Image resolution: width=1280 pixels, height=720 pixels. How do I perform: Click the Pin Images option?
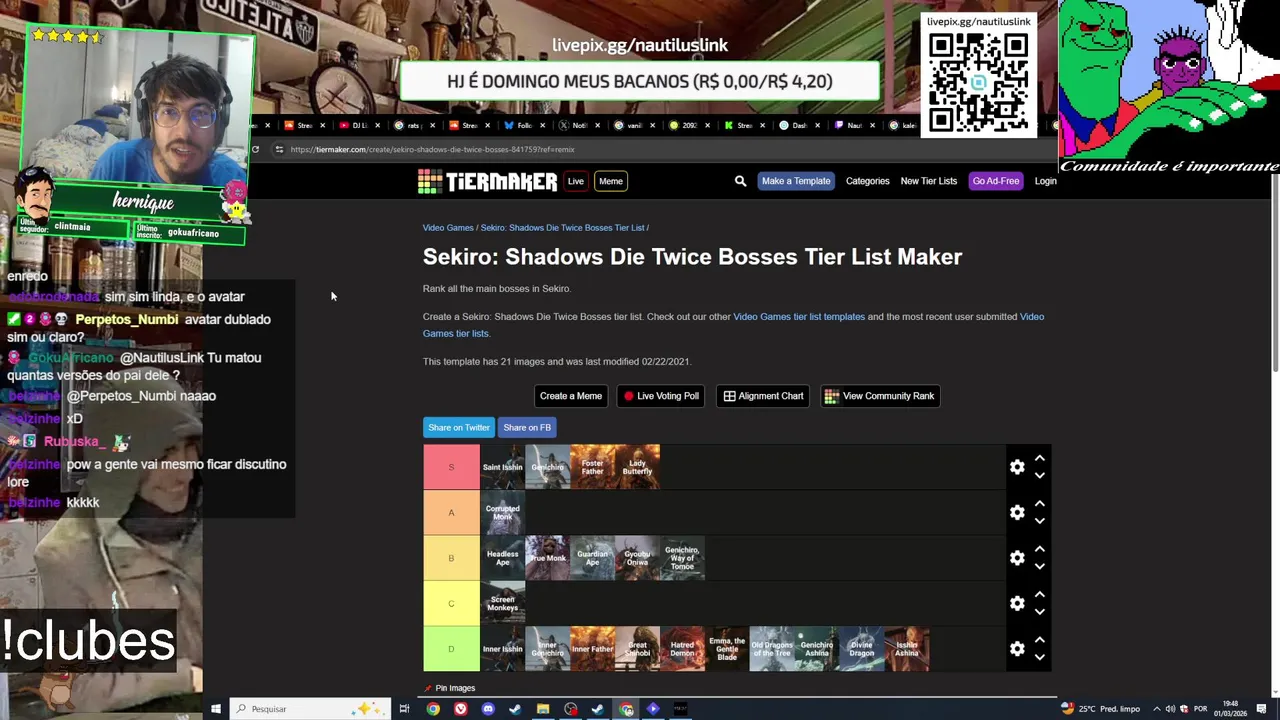(x=449, y=688)
